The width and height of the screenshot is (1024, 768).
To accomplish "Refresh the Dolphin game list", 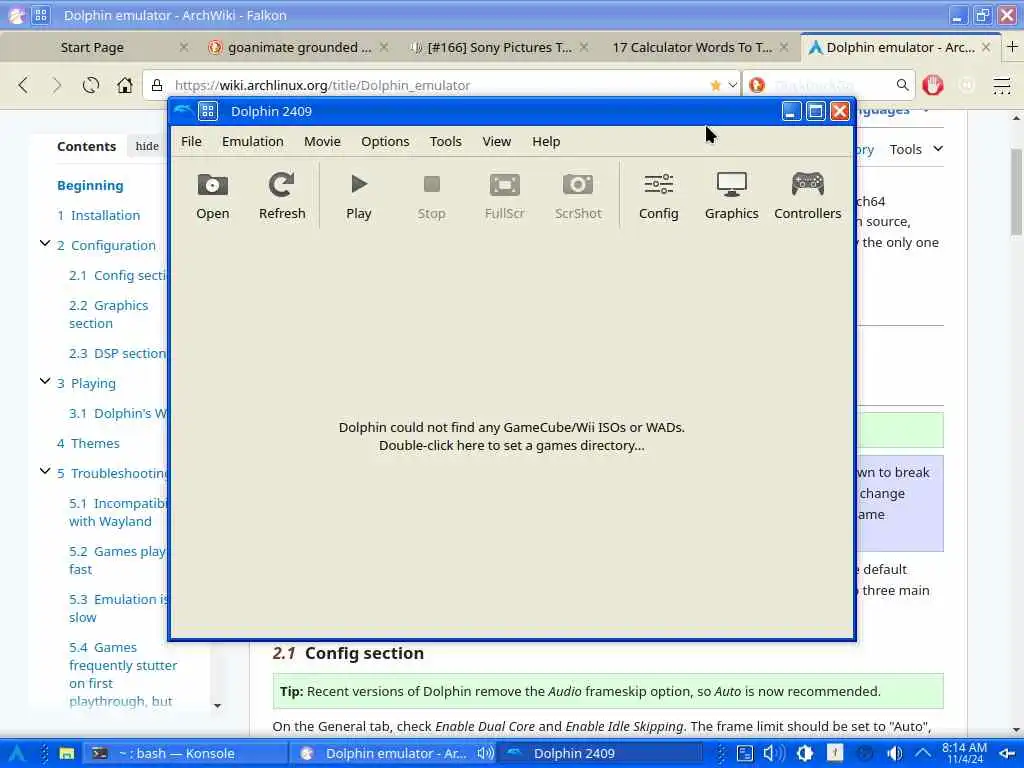I will point(281,196).
